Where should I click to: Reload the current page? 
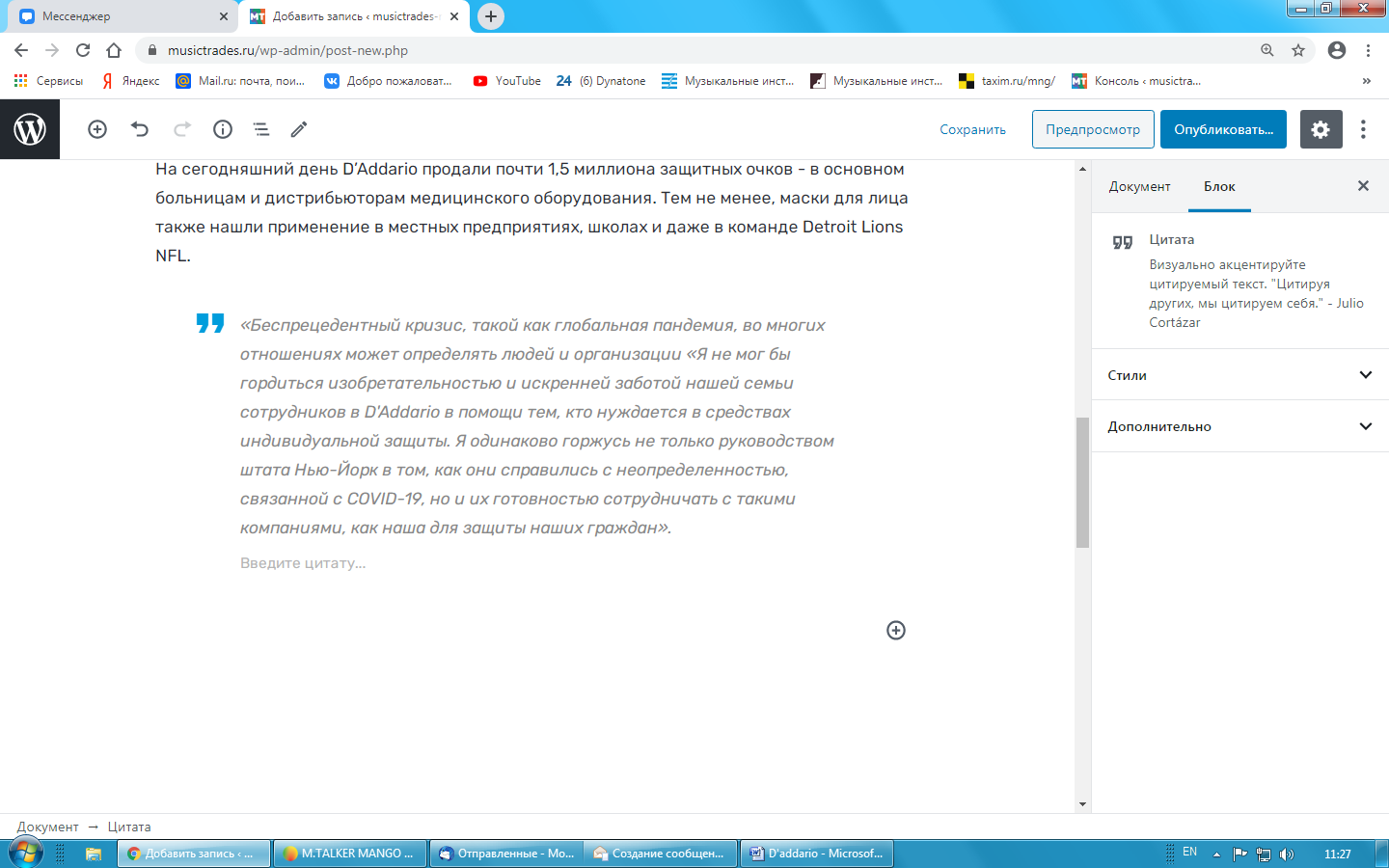coord(83,50)
